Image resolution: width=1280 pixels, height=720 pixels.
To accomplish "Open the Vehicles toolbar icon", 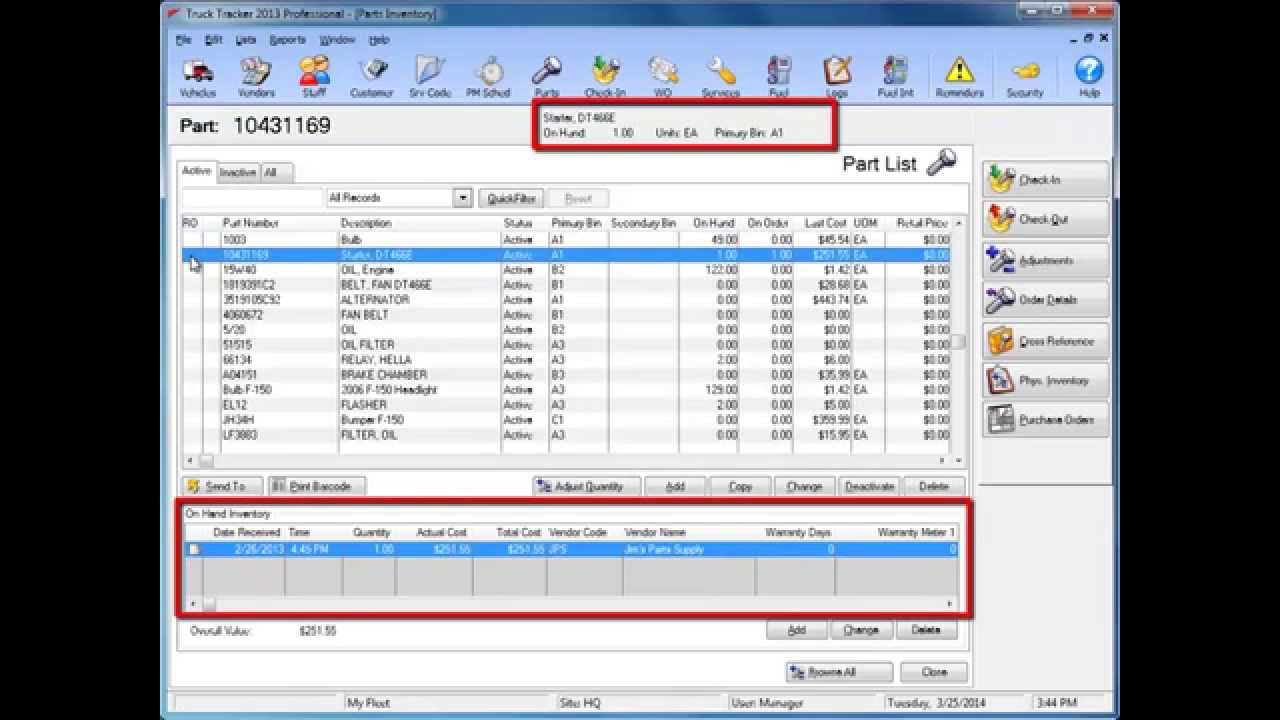I will [198, 77].
